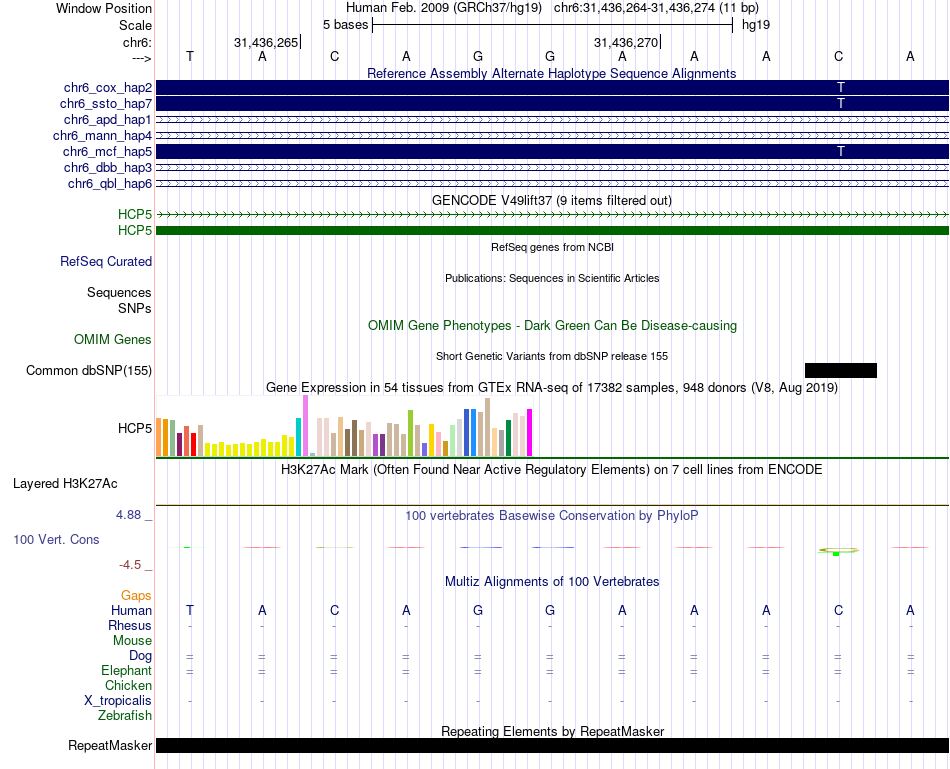Click the Chicken species label
The image size is (950, 769).
tap(128, 685)
